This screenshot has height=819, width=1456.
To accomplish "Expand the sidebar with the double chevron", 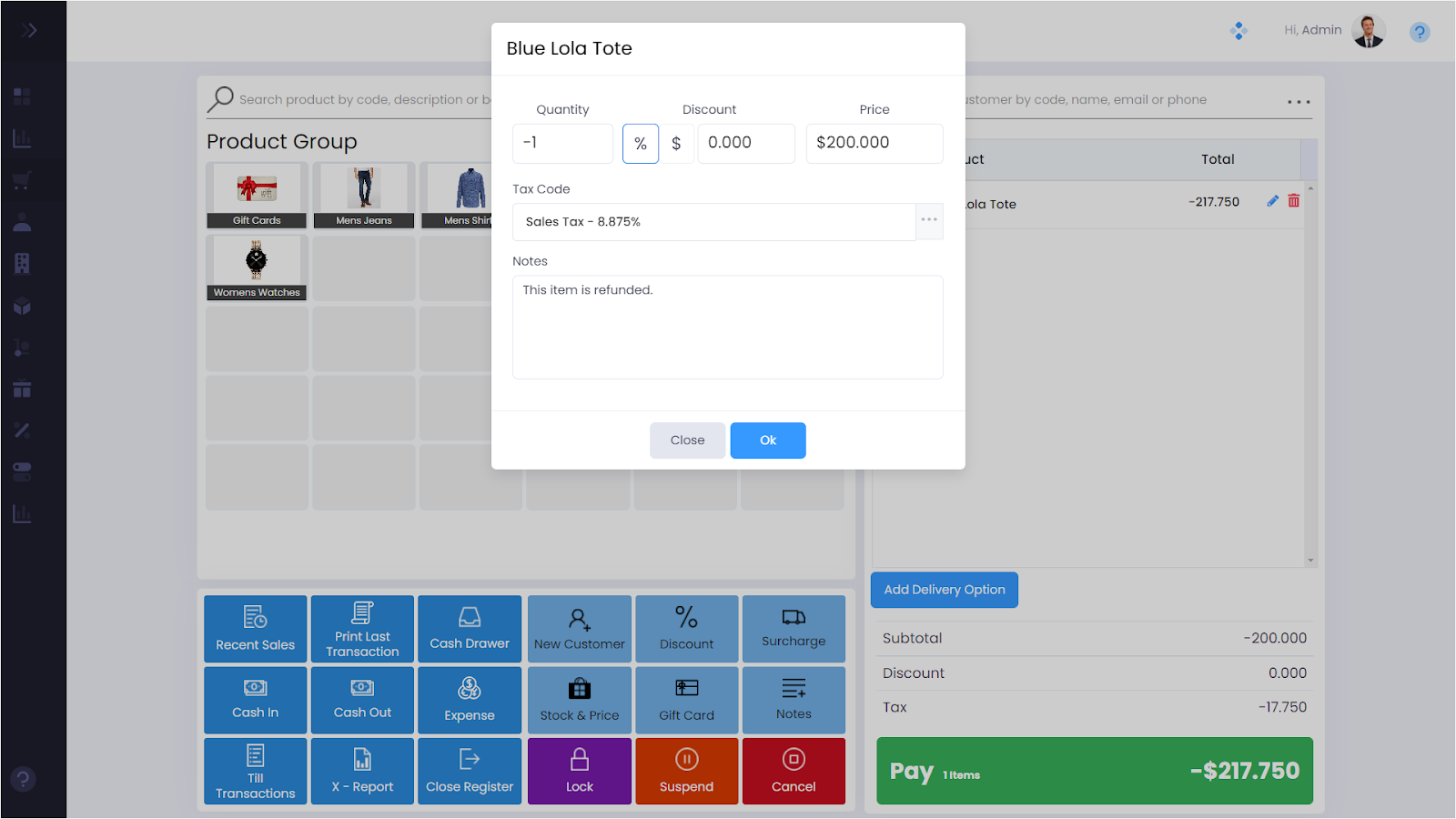I will [x=30, y=31].
